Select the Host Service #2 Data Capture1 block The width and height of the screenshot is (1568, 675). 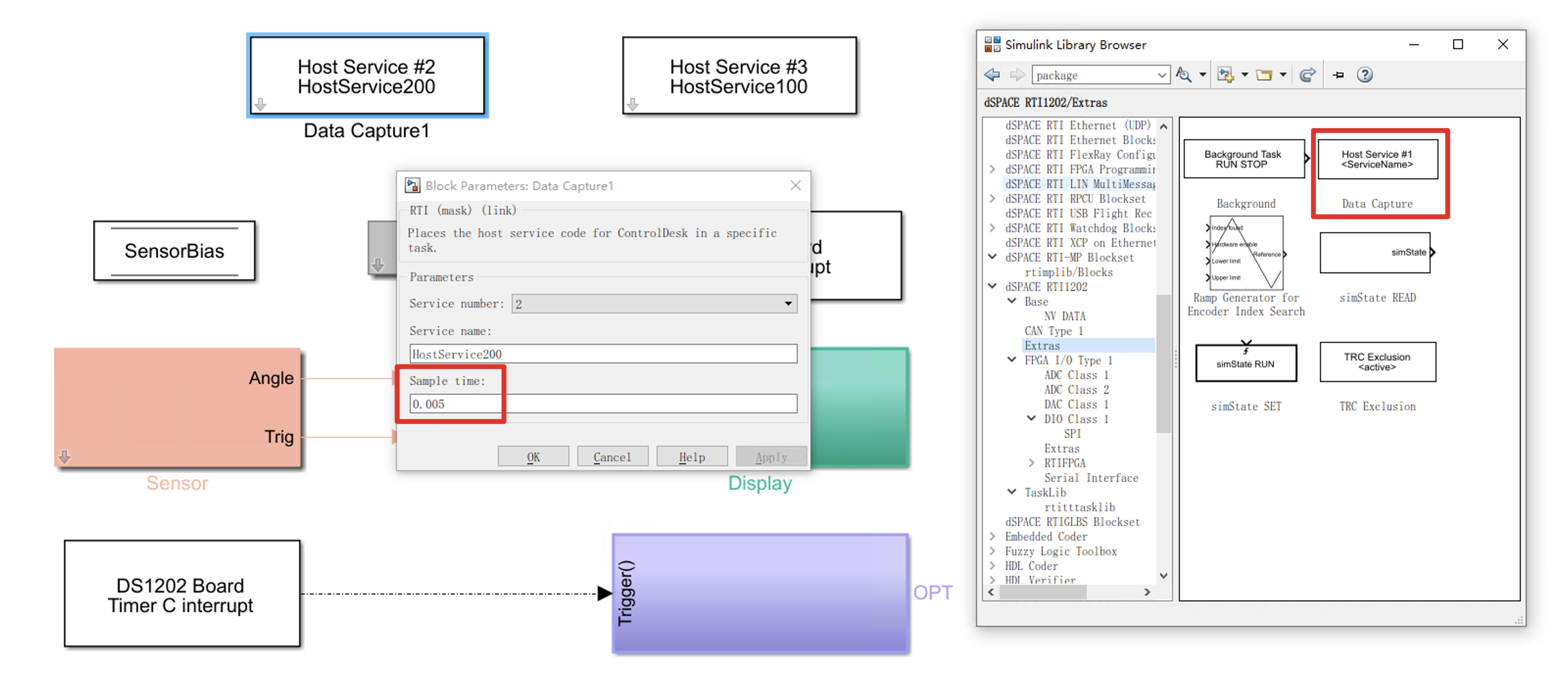tap(367, 75)
